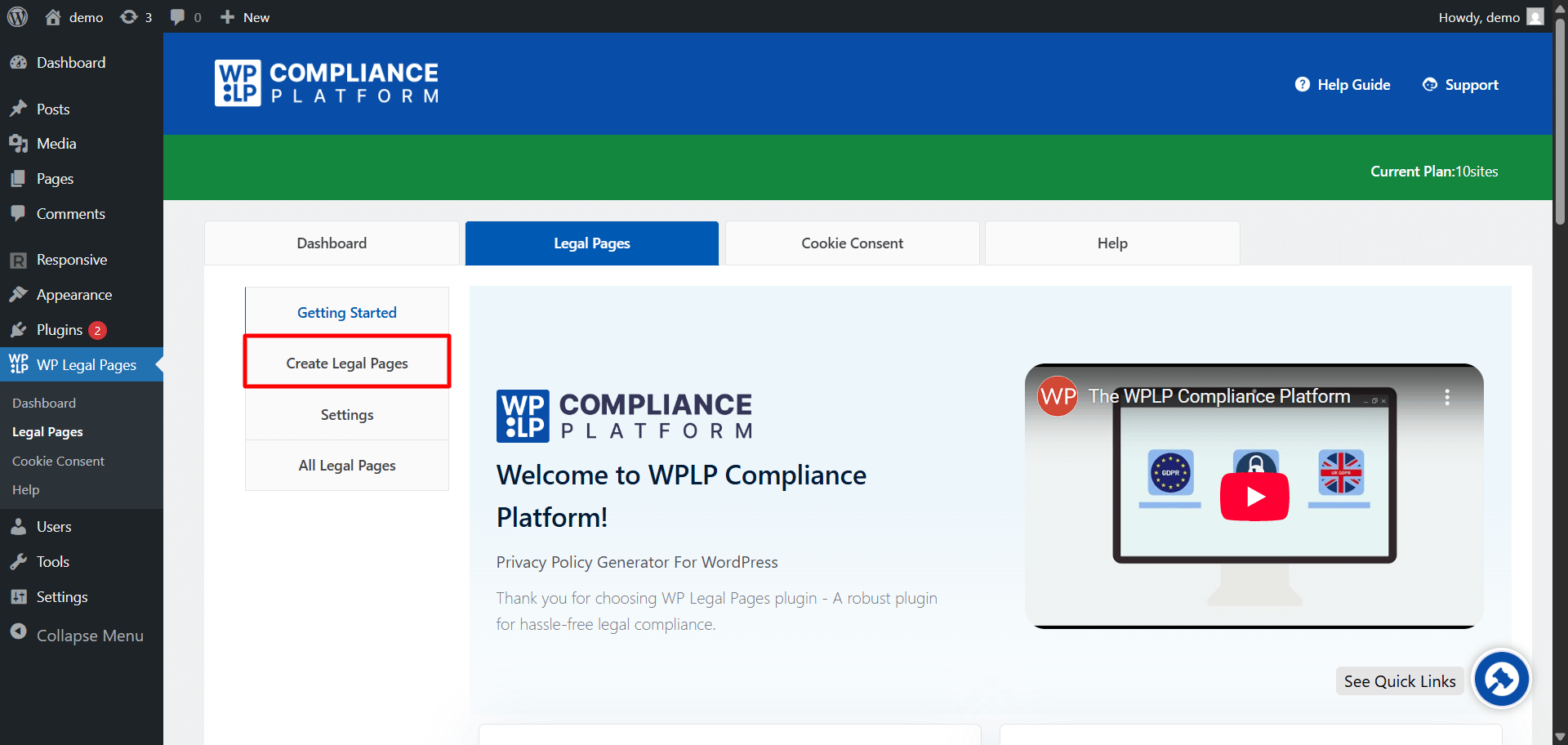The image size is (1568, 745).
Task: Click the See Quick Links button
Action: [x=1399, y=681]
